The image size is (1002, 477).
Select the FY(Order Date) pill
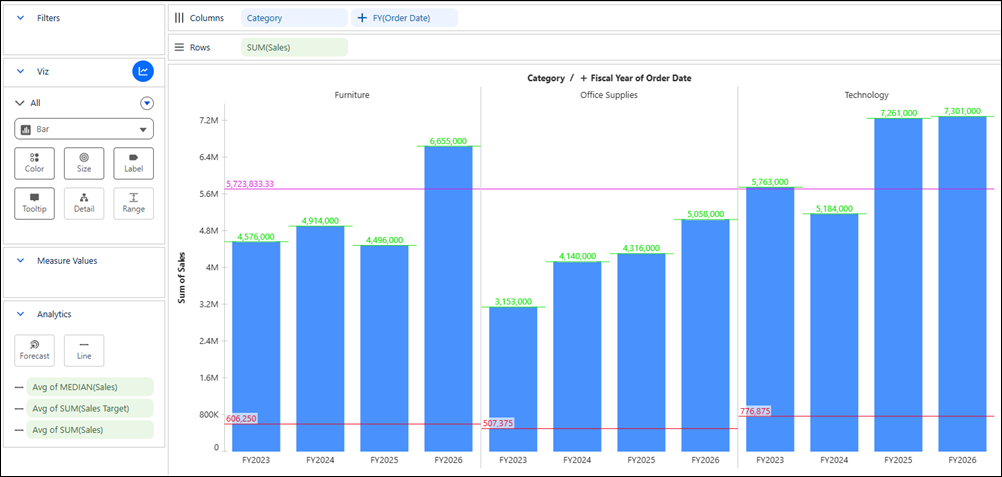[x=405, y=18]
